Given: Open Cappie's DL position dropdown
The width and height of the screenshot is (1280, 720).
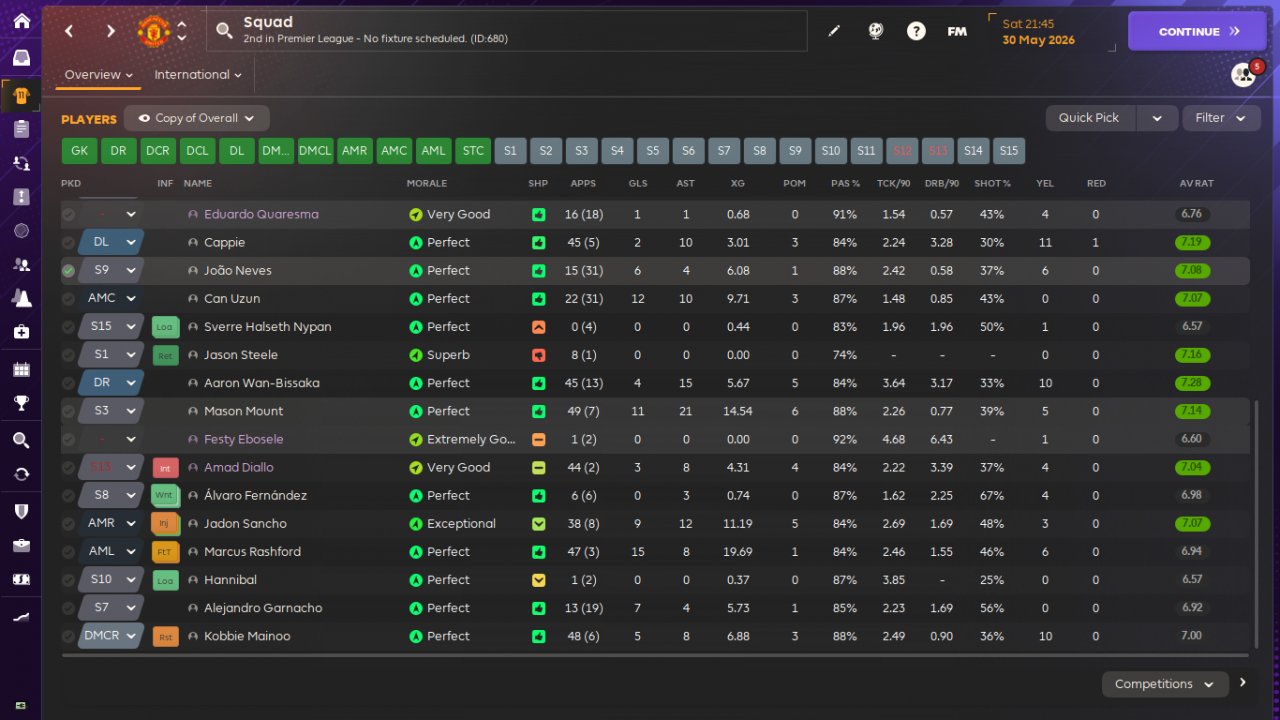Looking at the screenshot, I should (x=111, y=243).
